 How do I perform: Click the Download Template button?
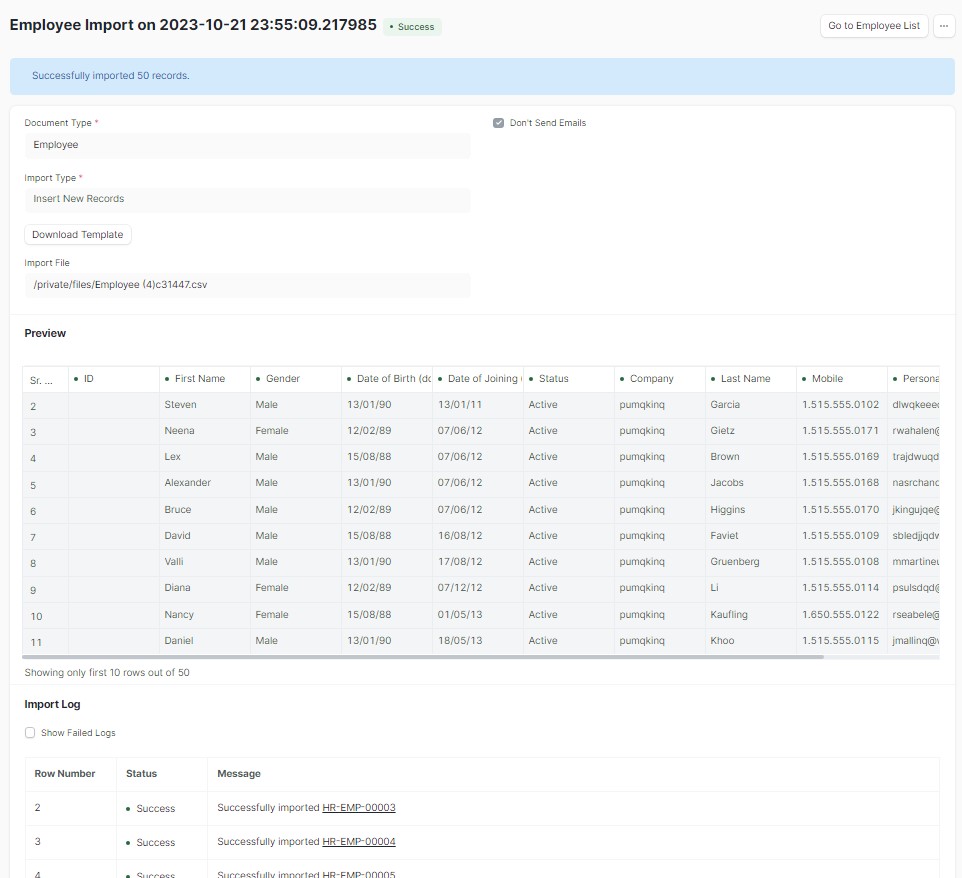coord(77,235)
